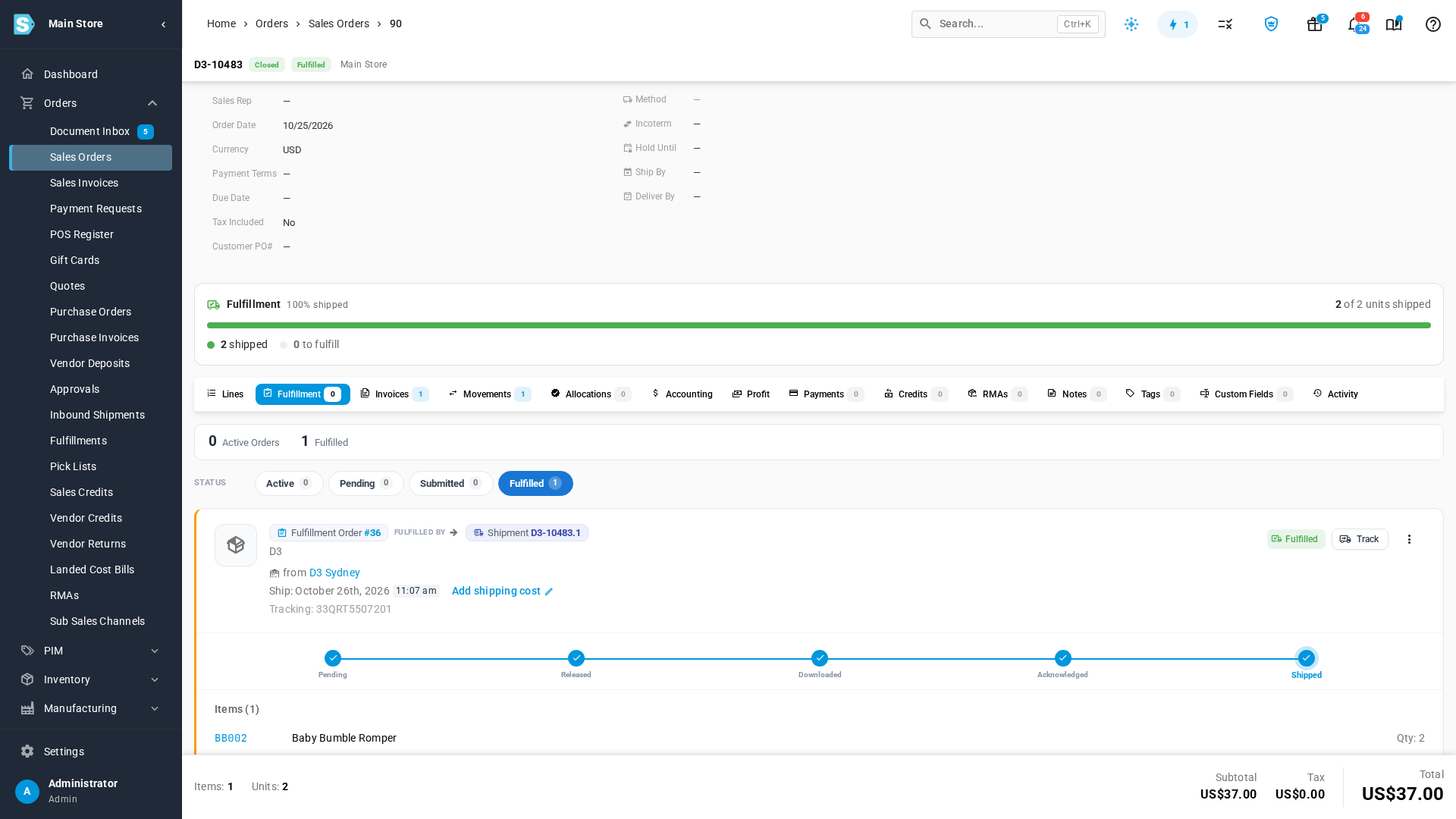
Task: Click the Main Store logo icon
Action: click(x=24, y=24)
